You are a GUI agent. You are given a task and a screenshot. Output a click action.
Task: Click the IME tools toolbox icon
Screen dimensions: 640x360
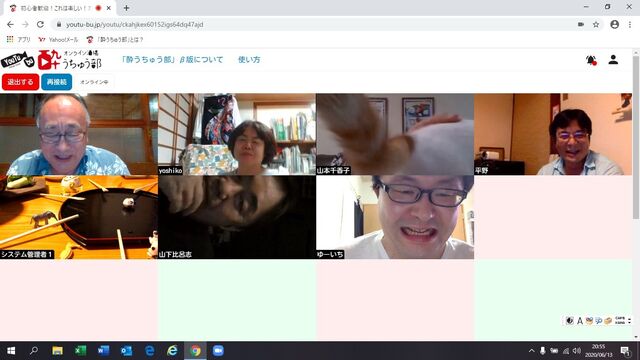coord(608,321)
